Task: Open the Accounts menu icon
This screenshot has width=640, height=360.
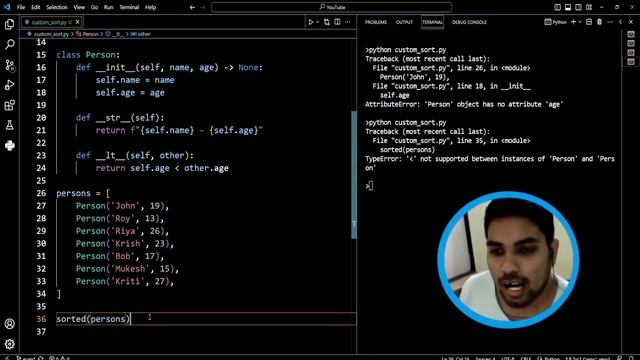Action: [9, 324]
